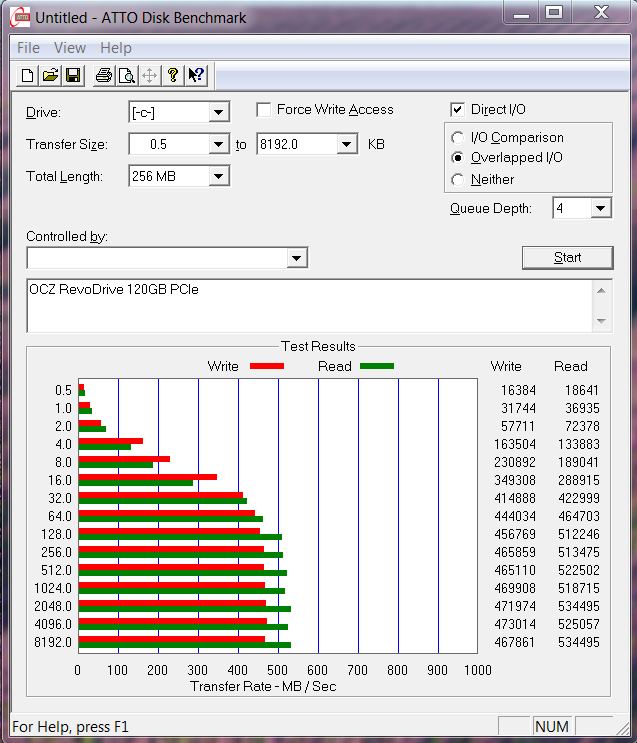Image resolution: width=637 pixels, height=743 pixels.
Task: Uncheck the Direct I/O checkbox
Action: coord(458,110)
